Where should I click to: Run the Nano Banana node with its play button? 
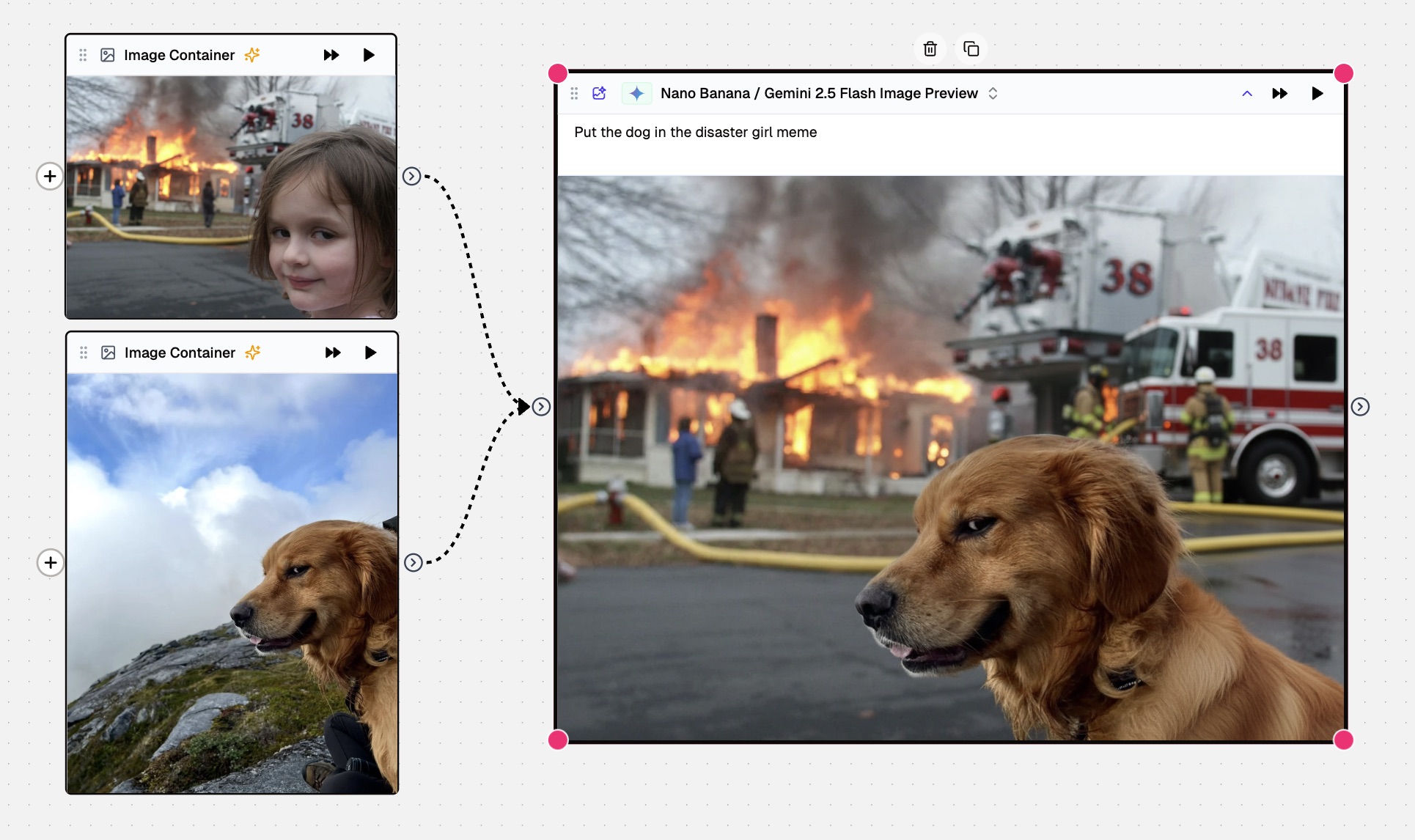click(x=1317, y=93)
